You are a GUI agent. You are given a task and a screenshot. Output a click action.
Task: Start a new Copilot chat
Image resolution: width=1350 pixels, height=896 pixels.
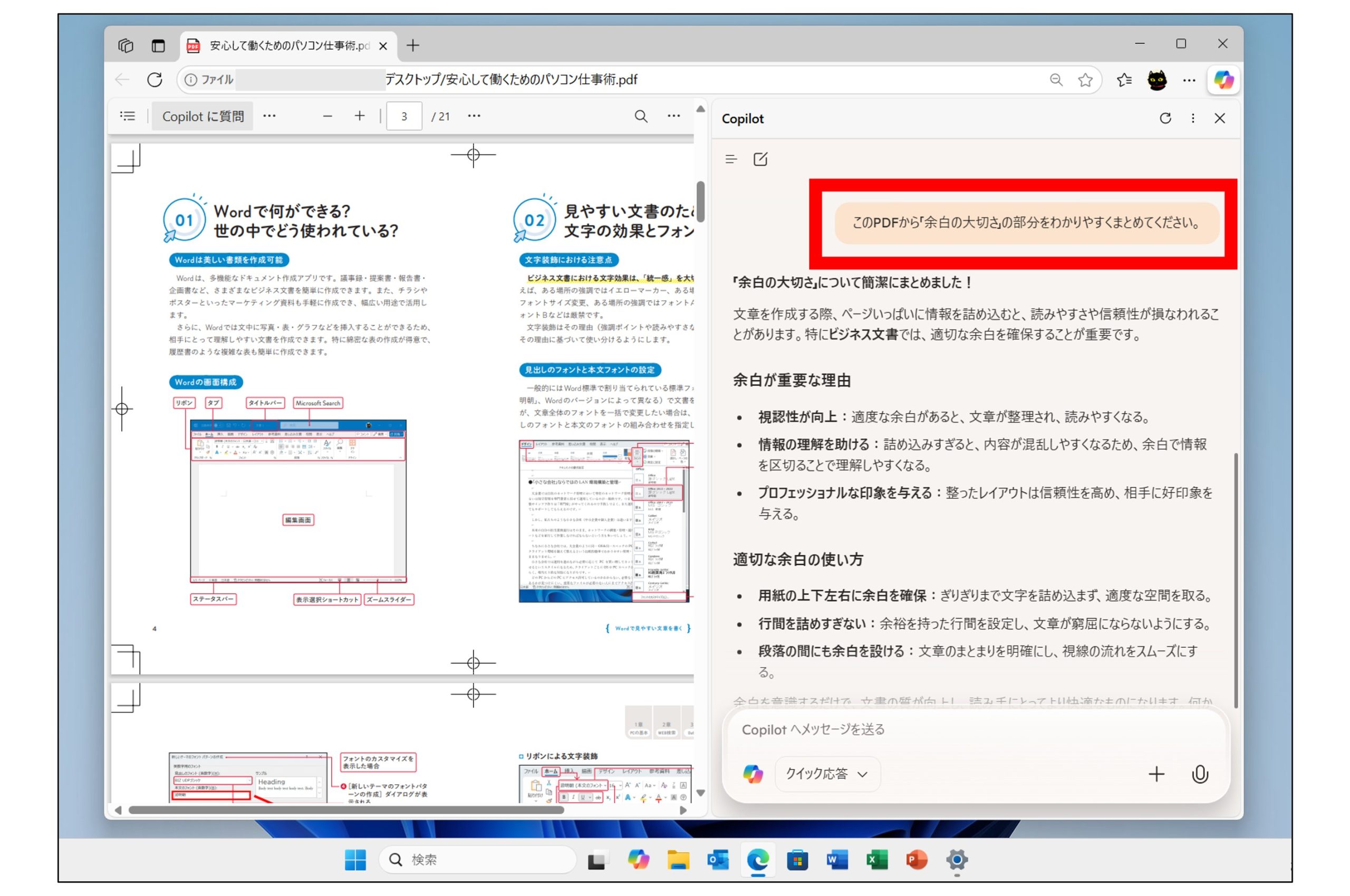(760, 159)
